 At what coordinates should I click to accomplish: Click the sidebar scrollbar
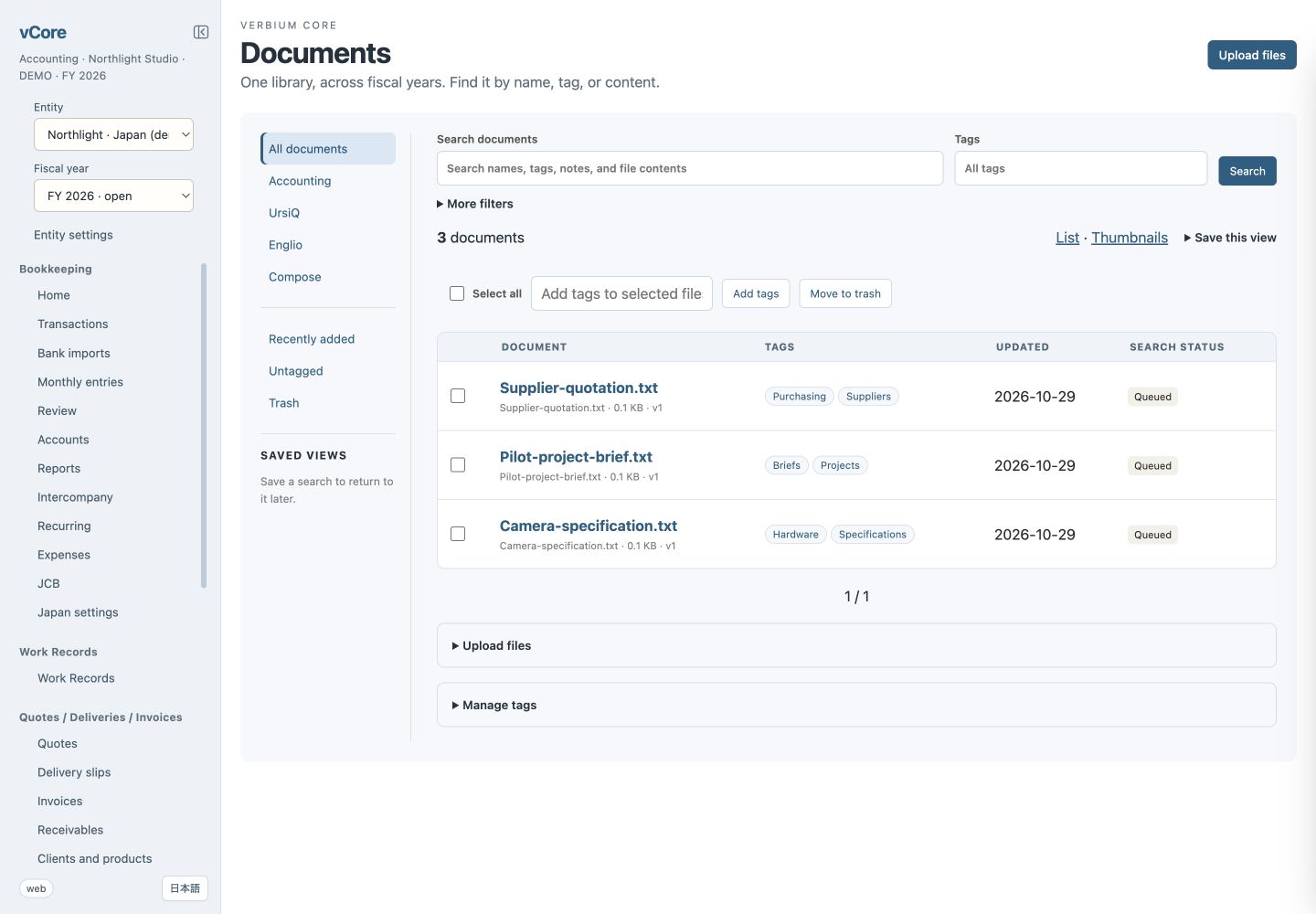click(x=204, y=426)
